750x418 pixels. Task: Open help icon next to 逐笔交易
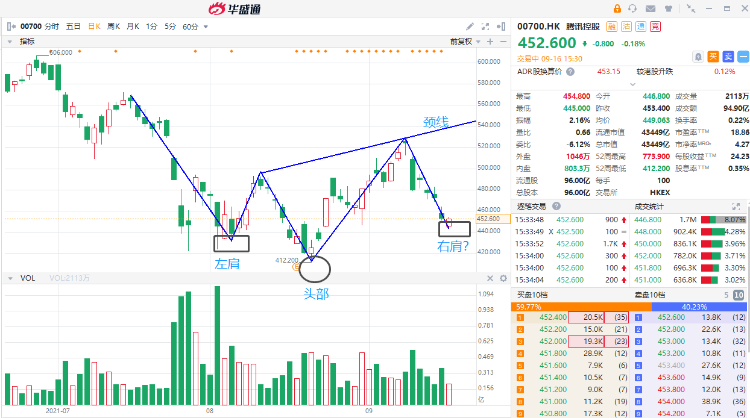point(556,206)
